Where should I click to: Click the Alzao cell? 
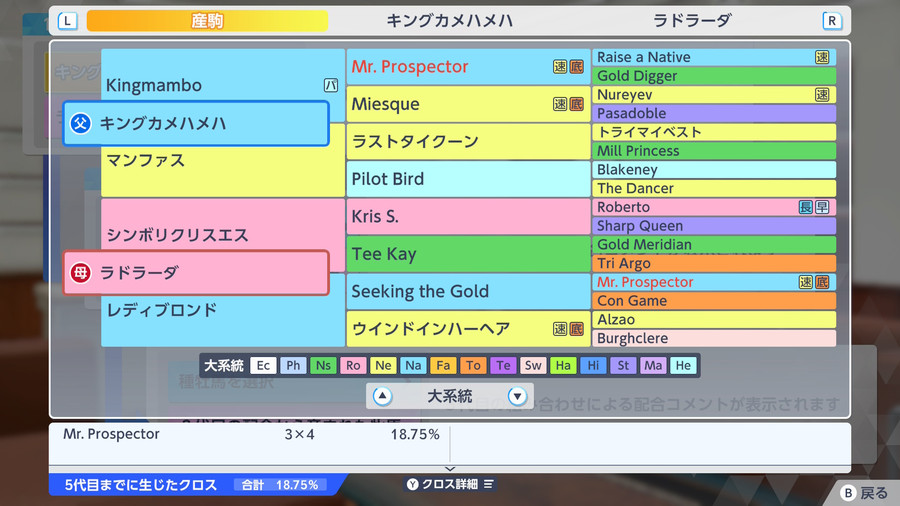tap(714, 320)
